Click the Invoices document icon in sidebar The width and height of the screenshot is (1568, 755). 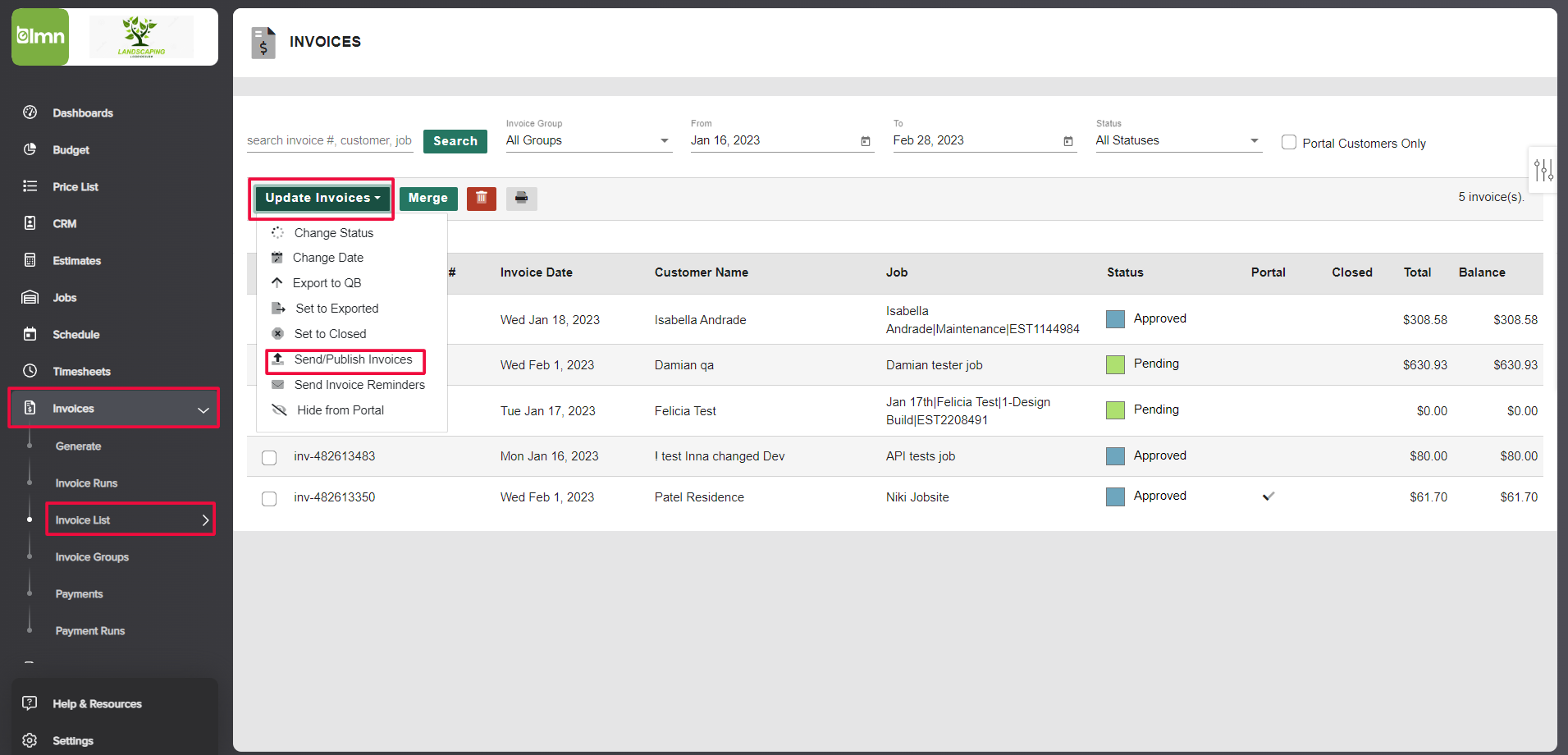(30, 408)
